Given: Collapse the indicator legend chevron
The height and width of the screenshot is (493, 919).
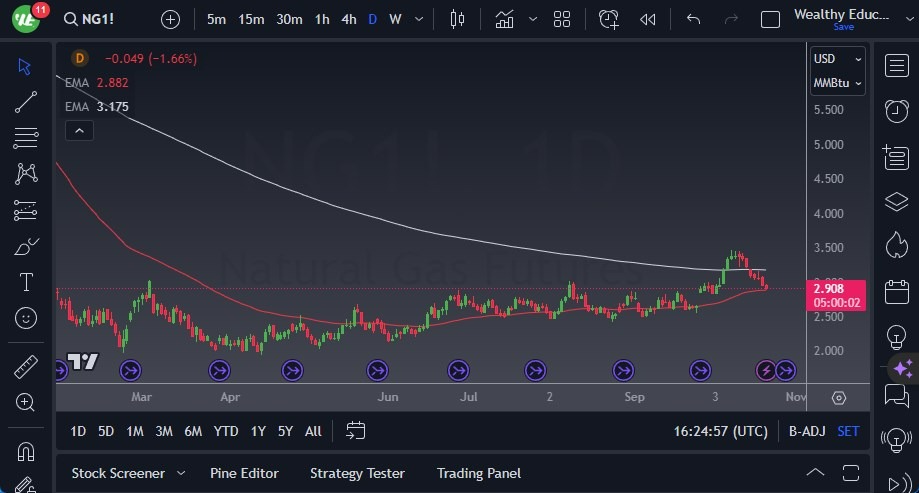Looking at the screenshot, I should point(79,131).
